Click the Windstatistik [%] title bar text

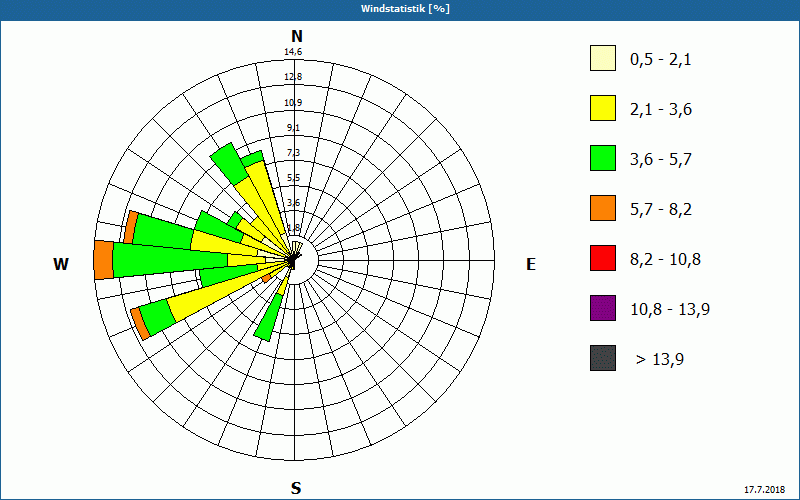click(x=405, y=9)
